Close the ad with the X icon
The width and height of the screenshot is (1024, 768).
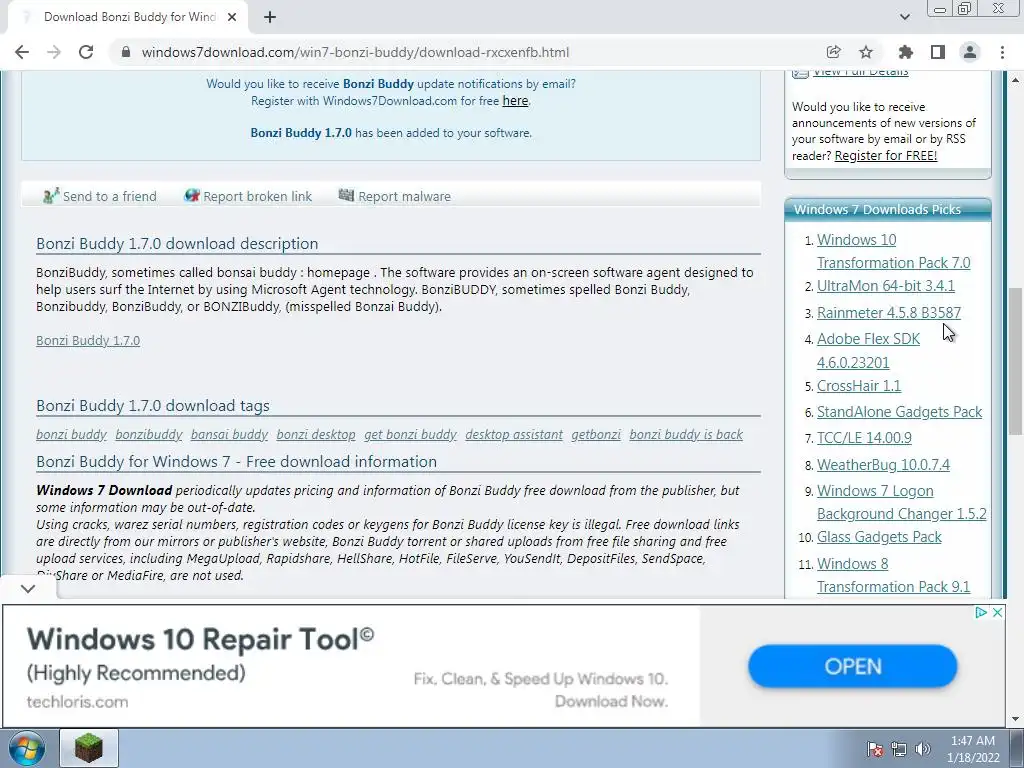pos(997,613)
